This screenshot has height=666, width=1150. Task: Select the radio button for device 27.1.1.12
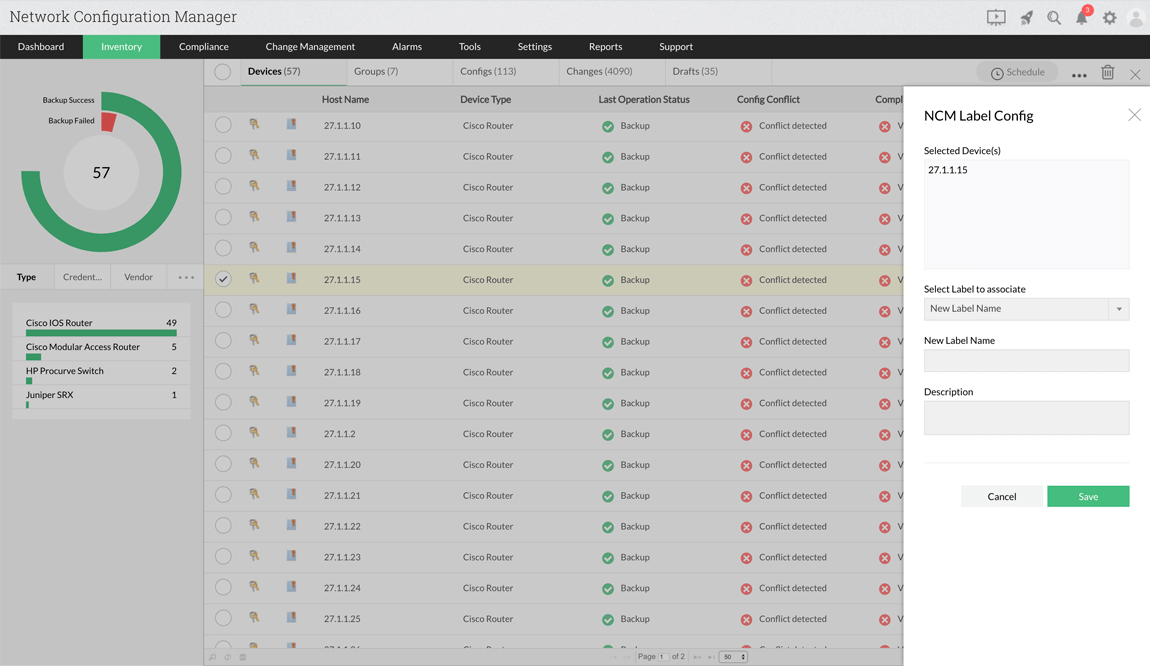tap(222, 187)
